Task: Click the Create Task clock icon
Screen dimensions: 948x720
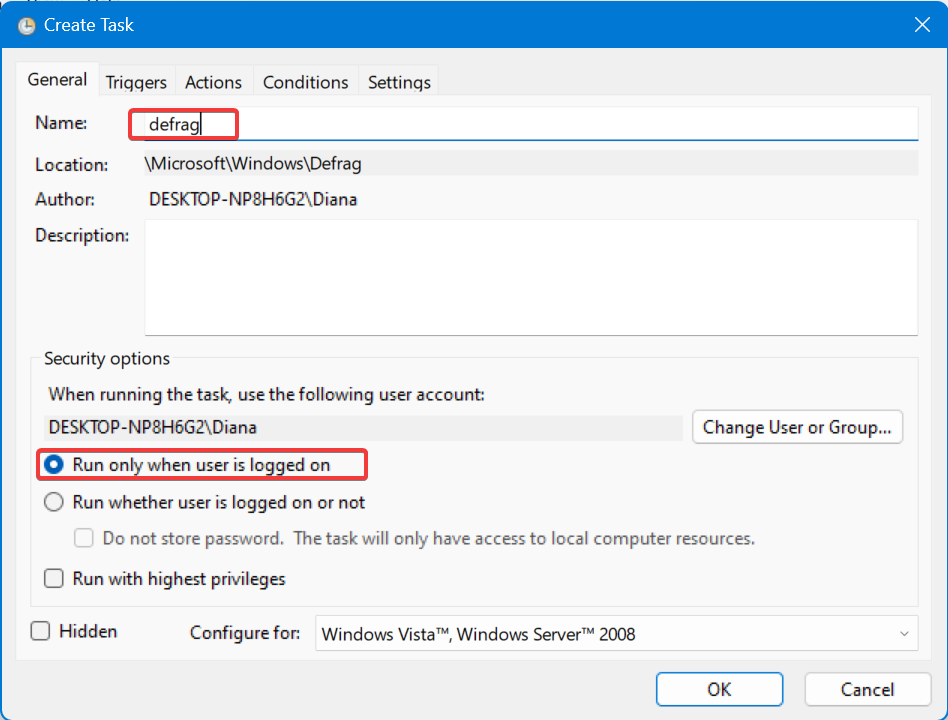Action: 26,26
